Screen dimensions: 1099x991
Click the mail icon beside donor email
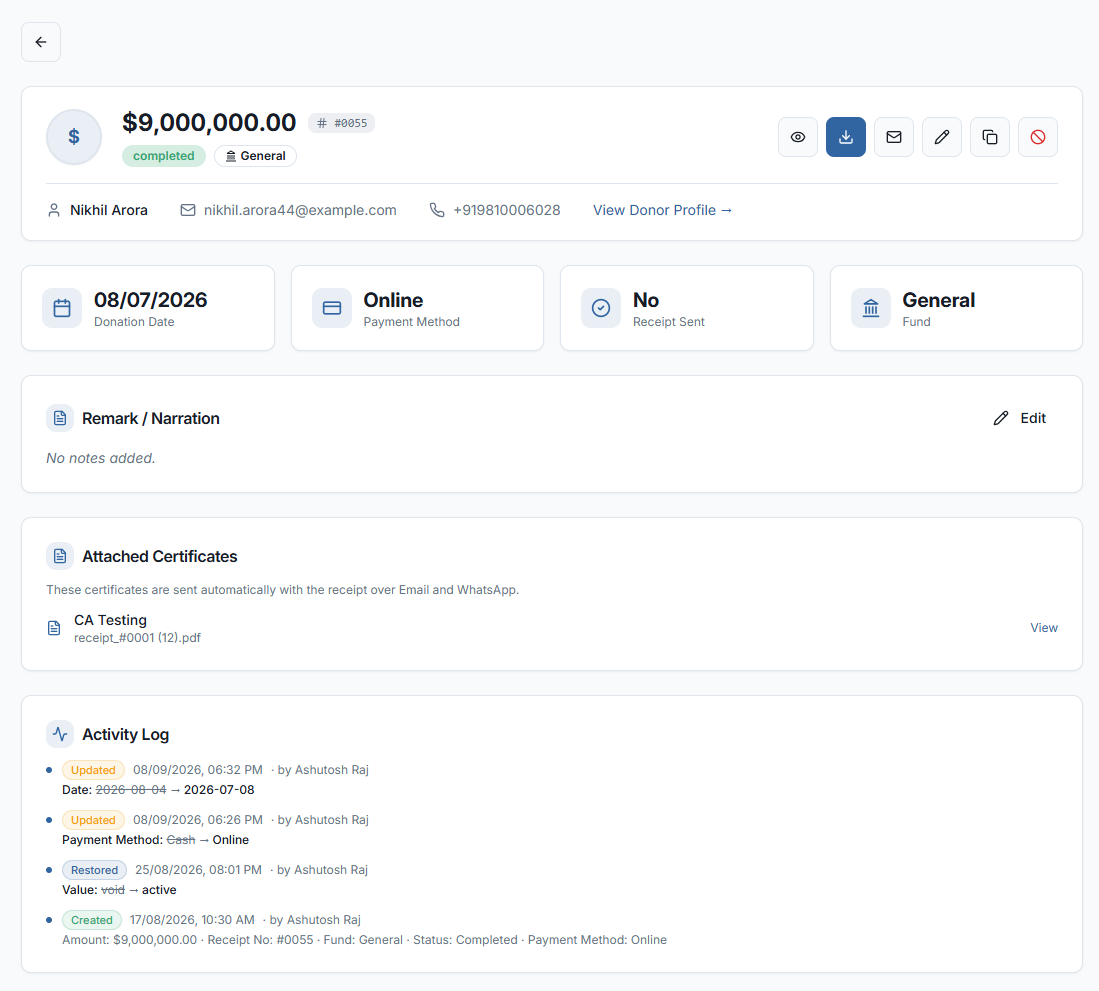point(188,210)
